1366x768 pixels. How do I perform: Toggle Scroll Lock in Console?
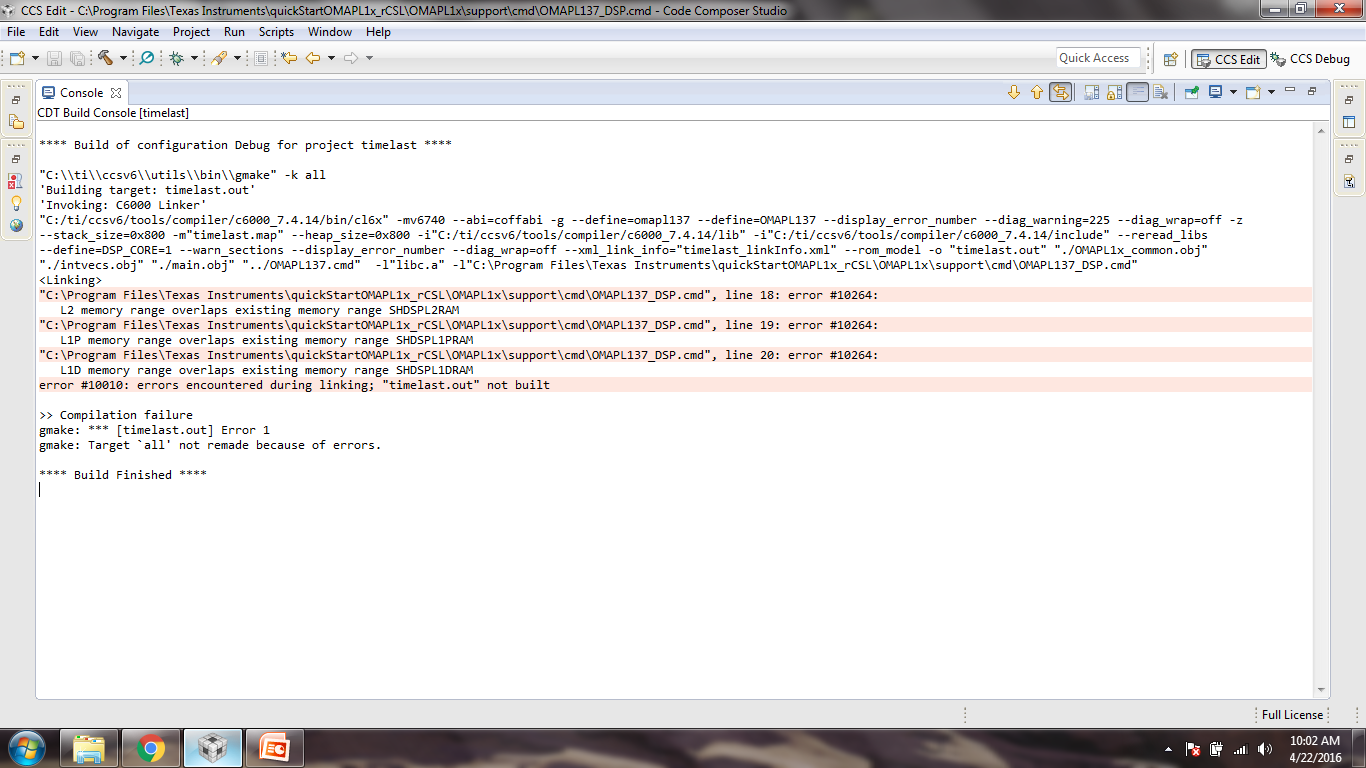click(x=1114, y=92)
